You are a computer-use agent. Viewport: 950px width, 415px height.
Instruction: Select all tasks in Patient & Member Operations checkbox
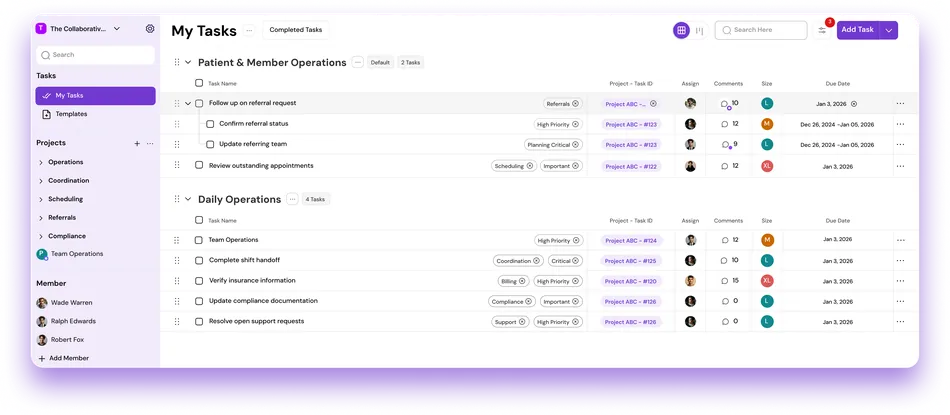click(199, 83)
